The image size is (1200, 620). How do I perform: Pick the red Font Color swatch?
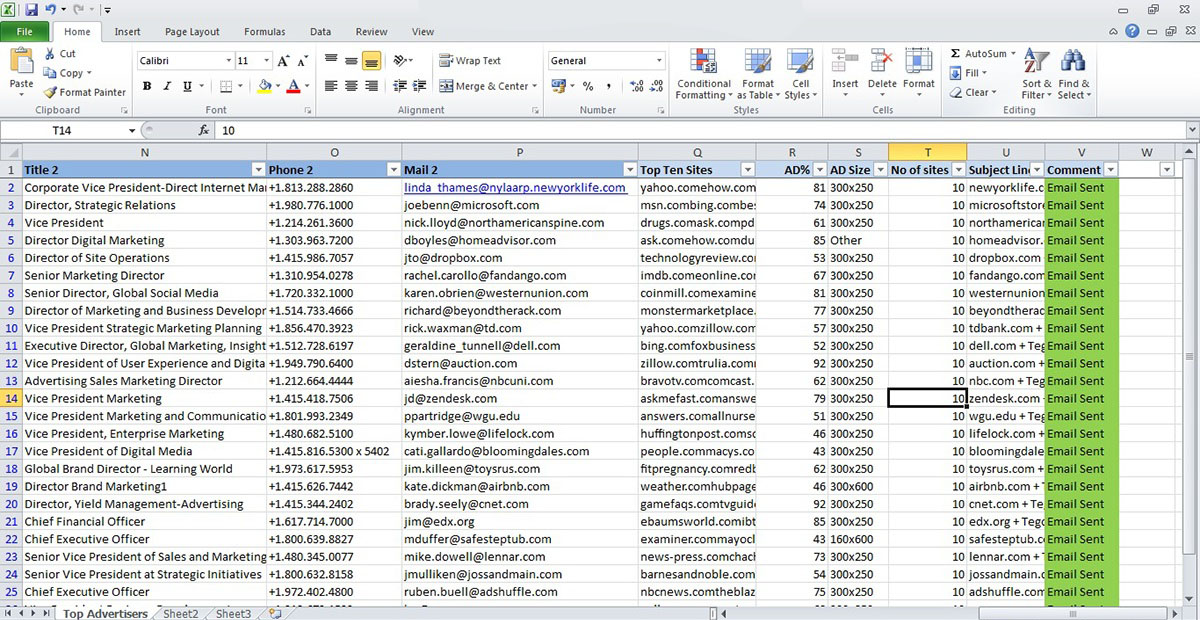click(x=296, y=86)
